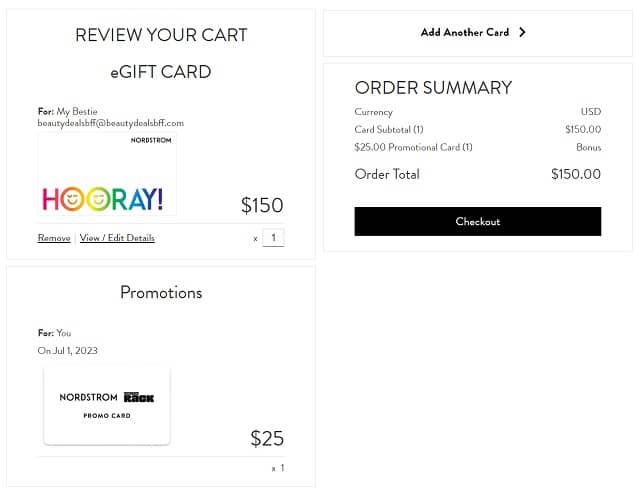Click the black Checkout button

[477, 221]
